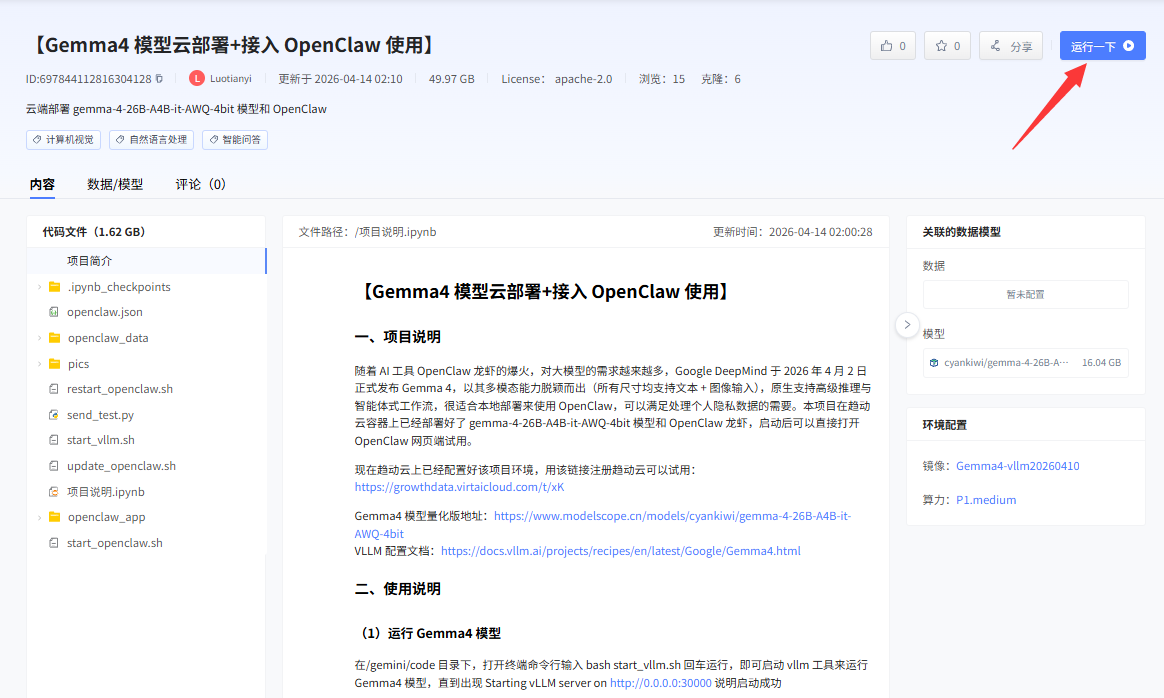Image resolution: width=1164 pixels, height=698 pixels.
Task: Click the script icon of restart_openclaw.sh
Action: 53,389
